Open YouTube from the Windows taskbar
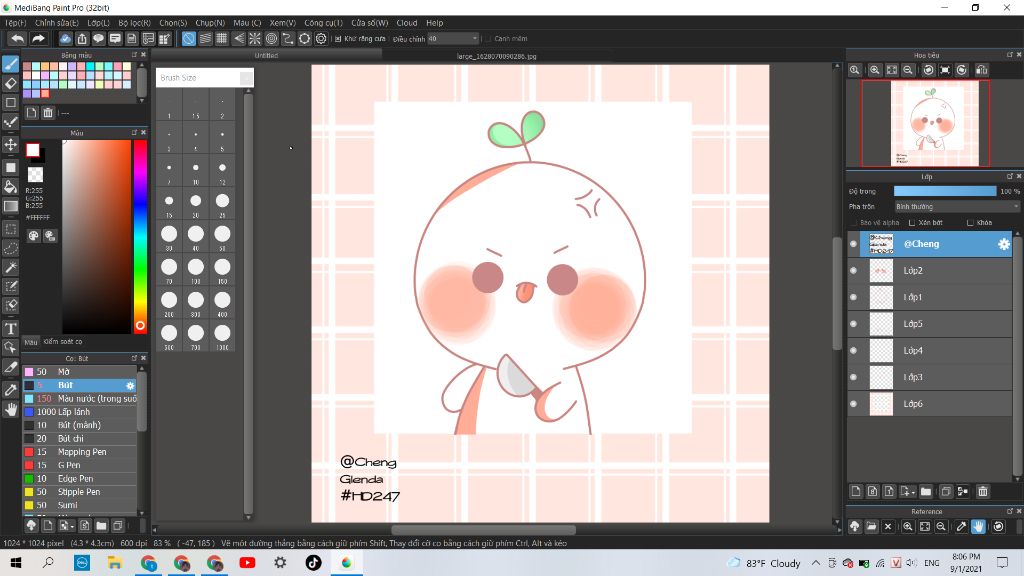This screenshot has width=1024, height=576. click(247, 562)
